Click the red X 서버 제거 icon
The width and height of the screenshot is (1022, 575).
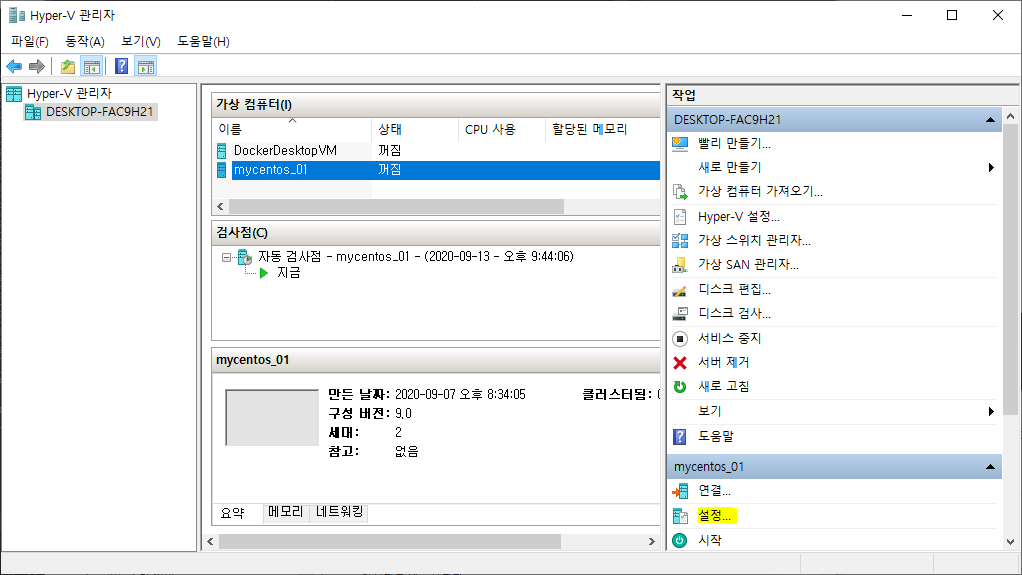[x=680, y=362]
